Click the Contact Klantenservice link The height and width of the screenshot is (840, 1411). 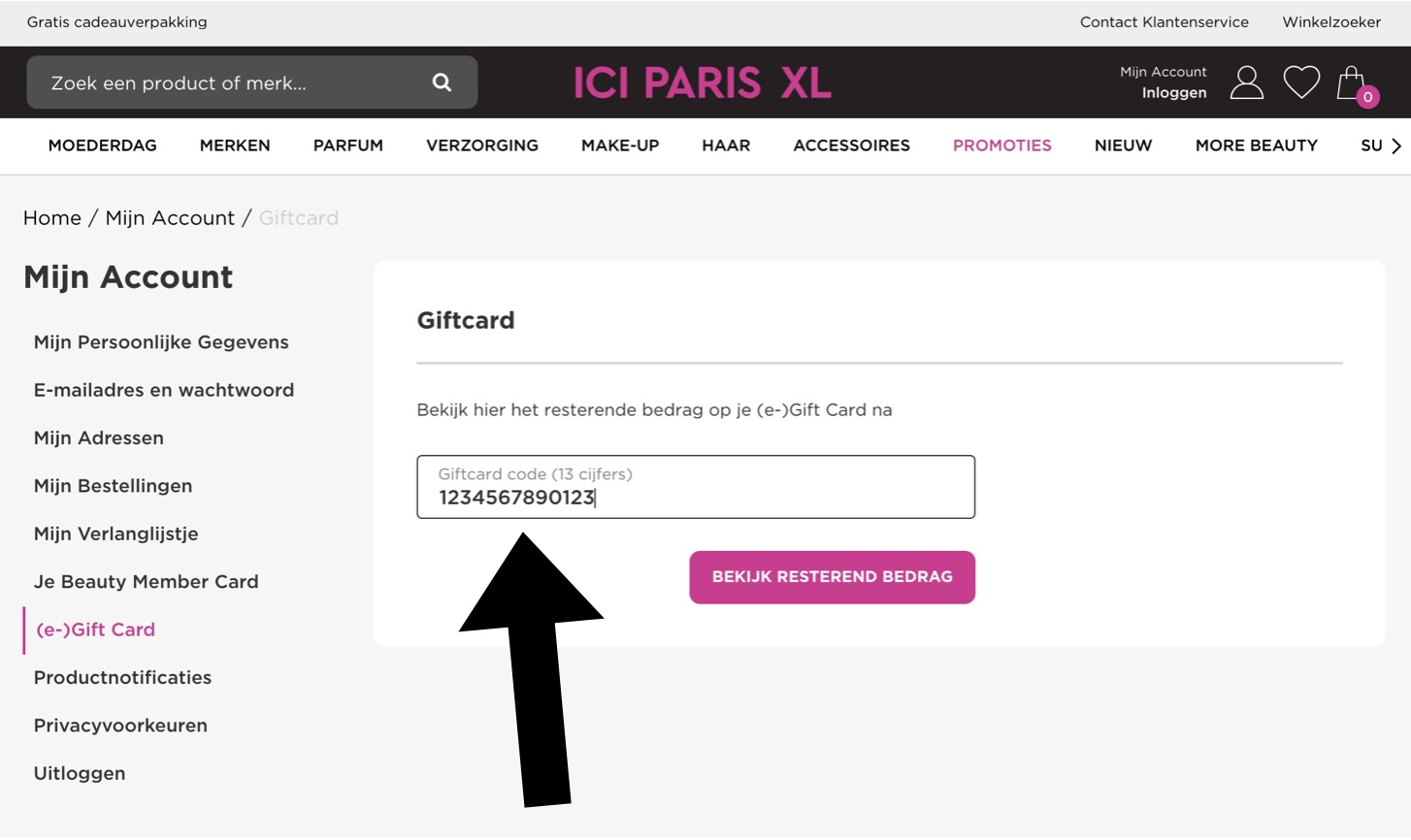click(x=1165, y=21)
